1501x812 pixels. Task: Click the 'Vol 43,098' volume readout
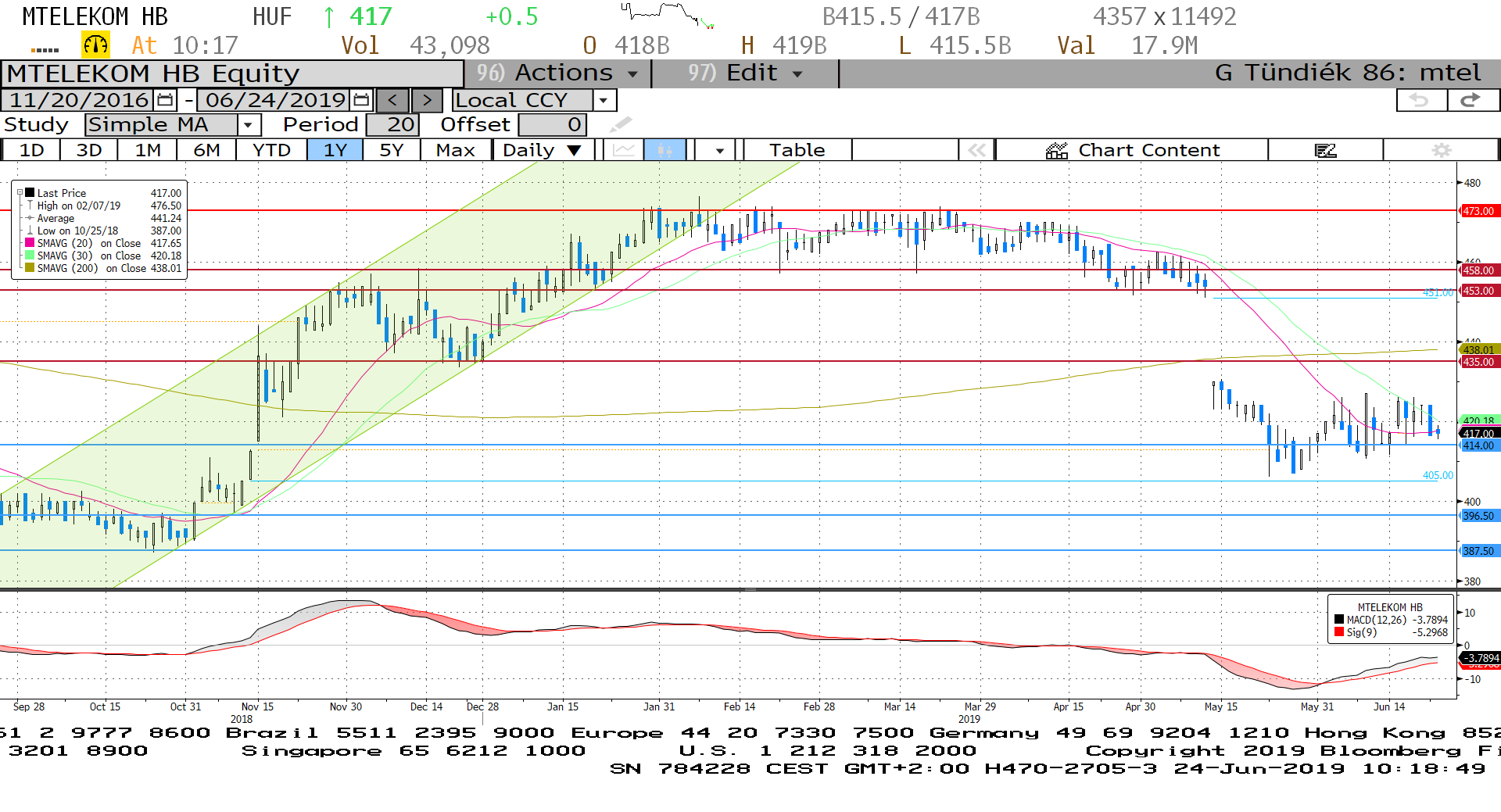pyautogui.click(x=415, y=45)
